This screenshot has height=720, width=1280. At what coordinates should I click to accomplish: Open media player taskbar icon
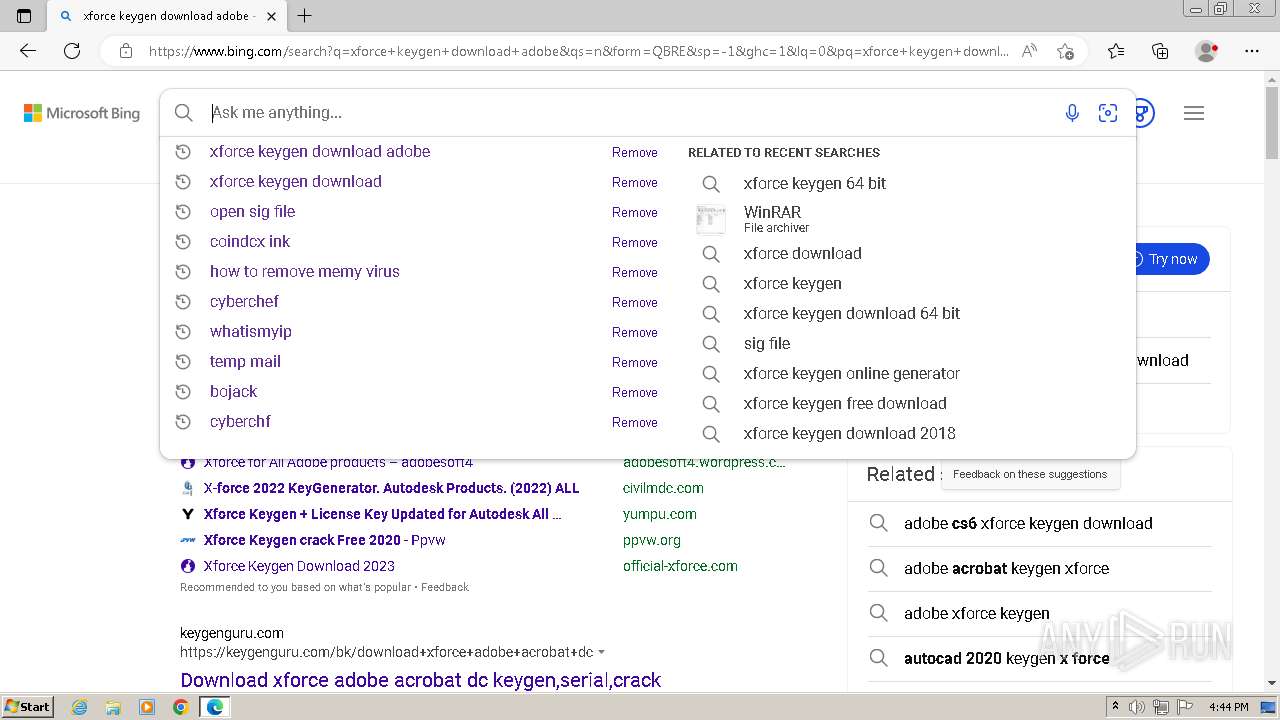[147, 707]
